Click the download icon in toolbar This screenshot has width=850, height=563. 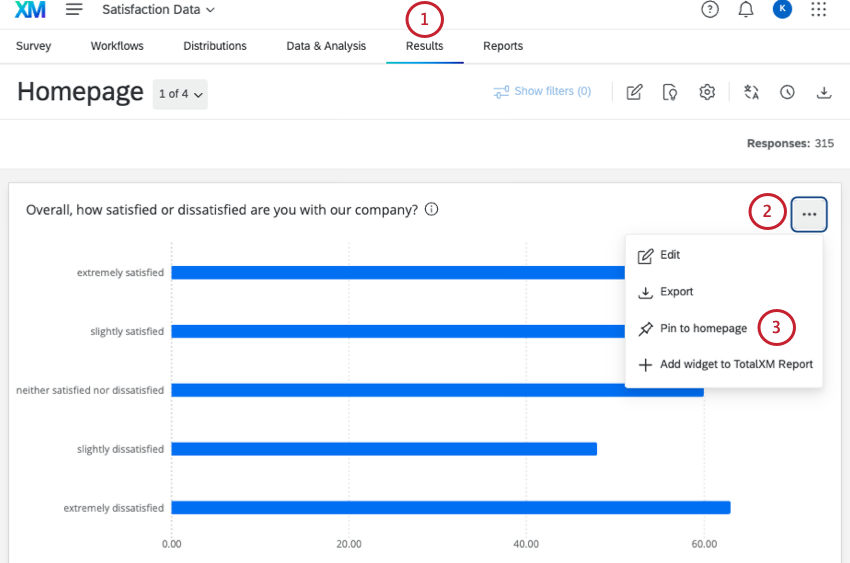coord(824,92)
